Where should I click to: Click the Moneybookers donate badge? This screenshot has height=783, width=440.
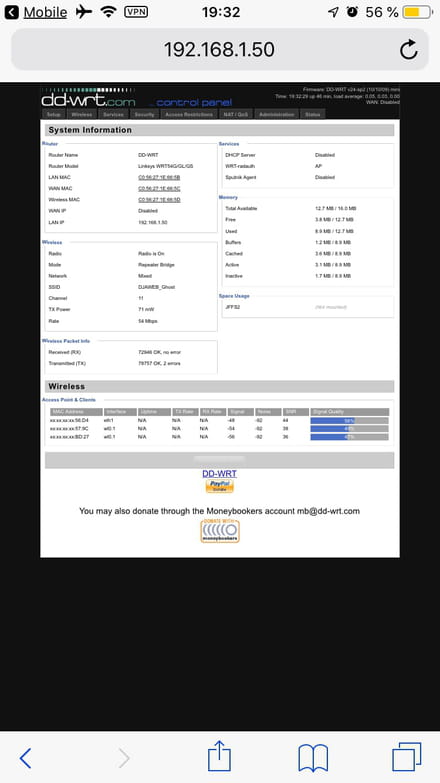pos(220,531)
